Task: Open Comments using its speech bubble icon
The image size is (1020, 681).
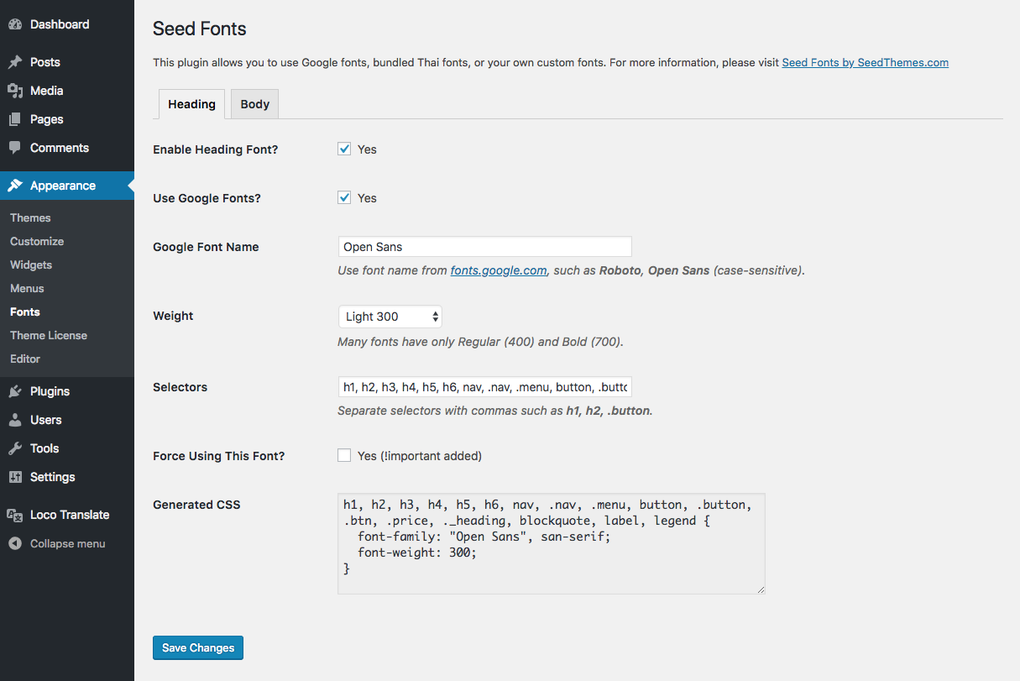Action: [14, 147]
